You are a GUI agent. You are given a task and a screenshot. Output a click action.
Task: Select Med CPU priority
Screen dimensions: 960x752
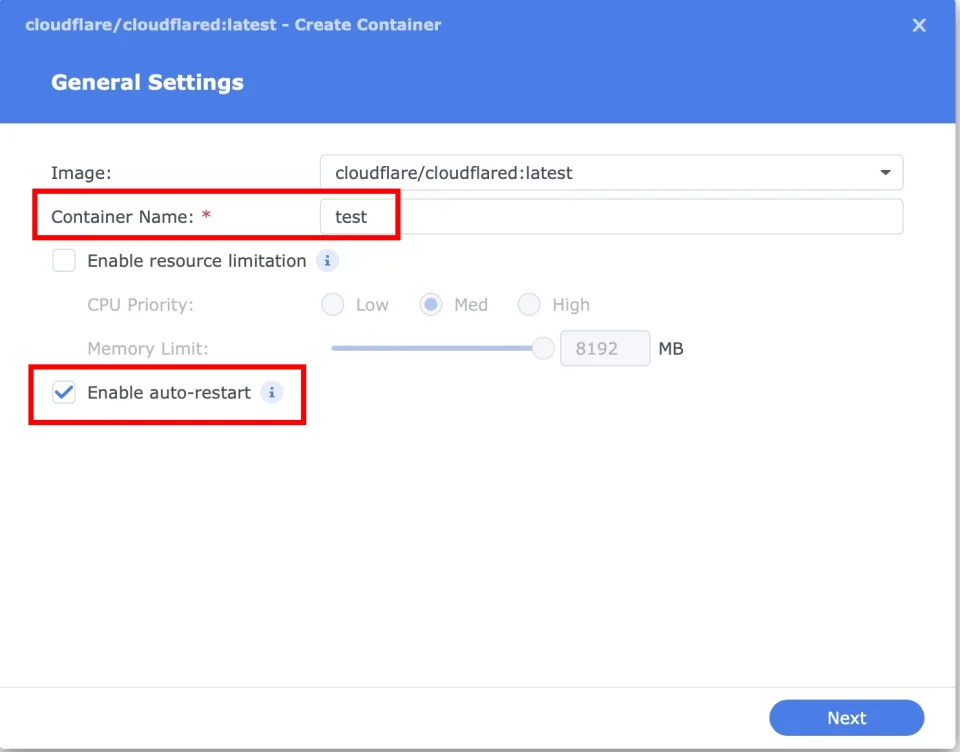pos(431,304)
